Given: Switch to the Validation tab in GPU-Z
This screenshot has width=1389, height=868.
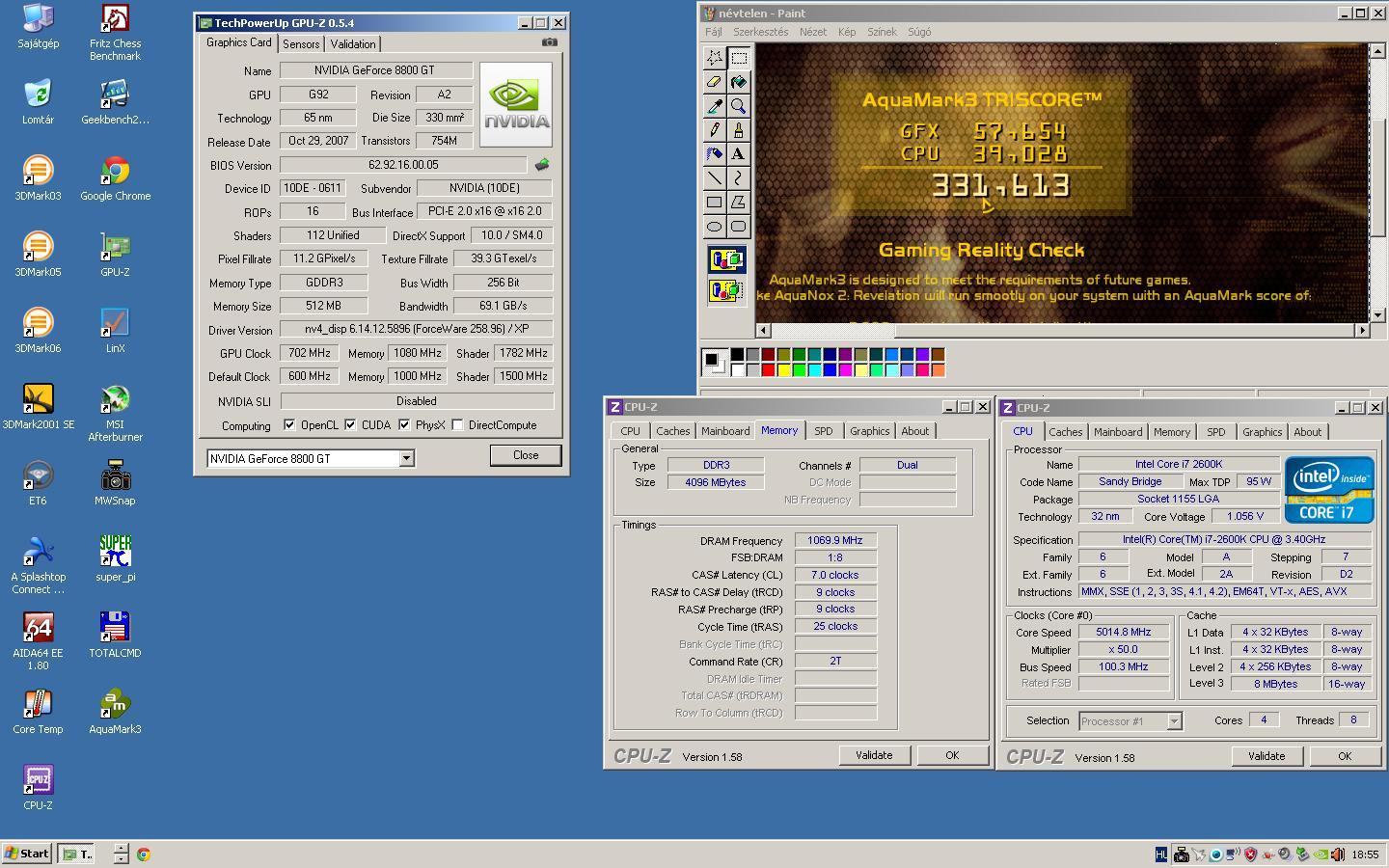Looking at the screenshot, I should (x=353, y=44).
